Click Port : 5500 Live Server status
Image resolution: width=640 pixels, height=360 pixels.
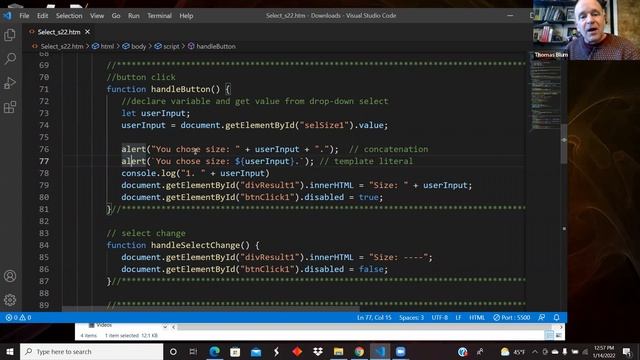pyautogui.click(x=511, y=317)
